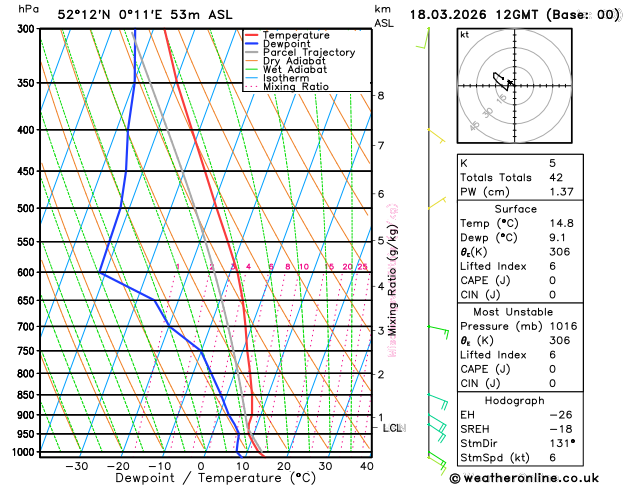Click the 'Pressure (mb)' value 1016
Image resolution: width=629 pixels, height=486 pixels.
tap(563, 326)
